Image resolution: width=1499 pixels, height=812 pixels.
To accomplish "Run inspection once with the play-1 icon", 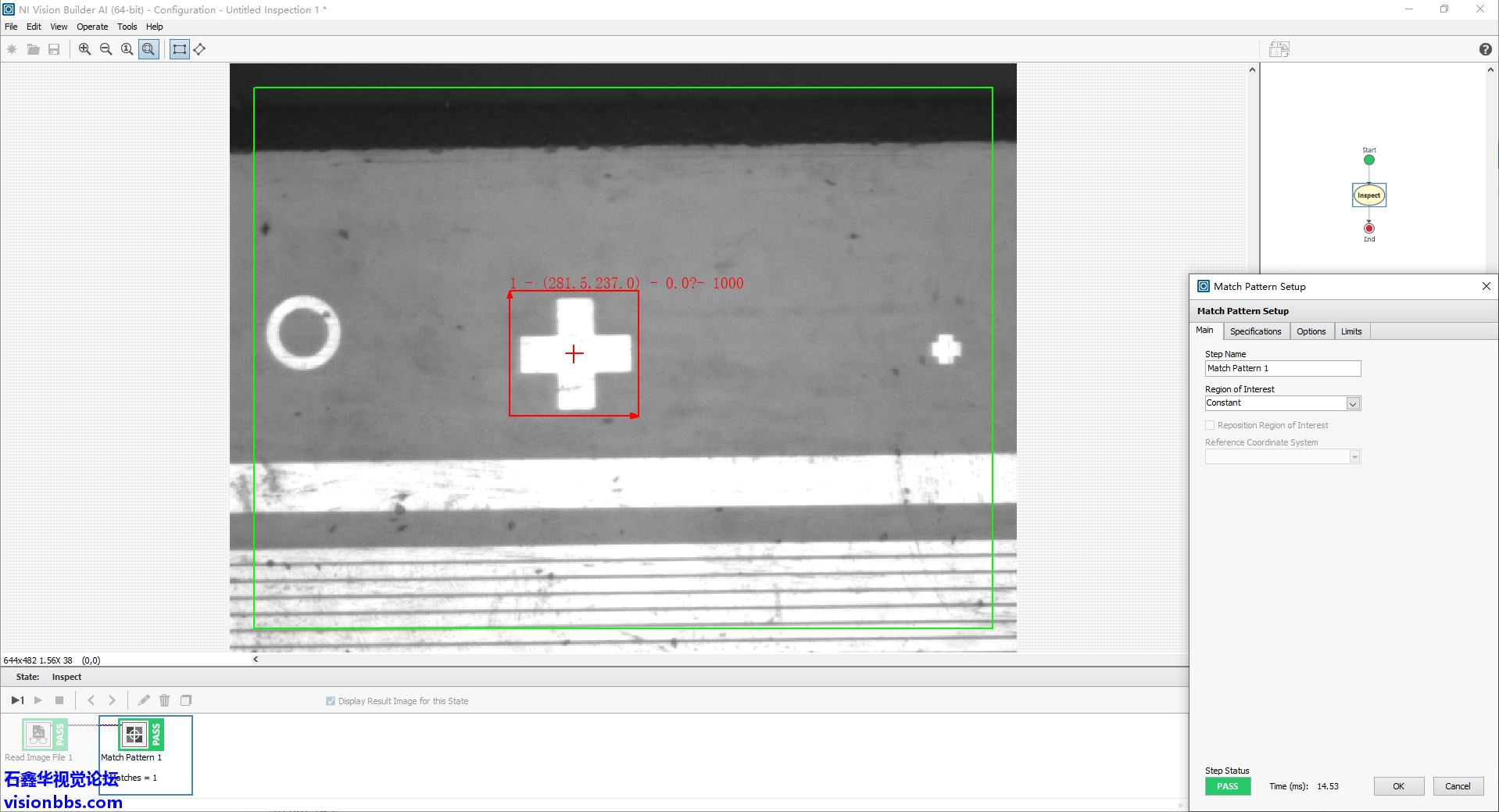I will 17,700.
